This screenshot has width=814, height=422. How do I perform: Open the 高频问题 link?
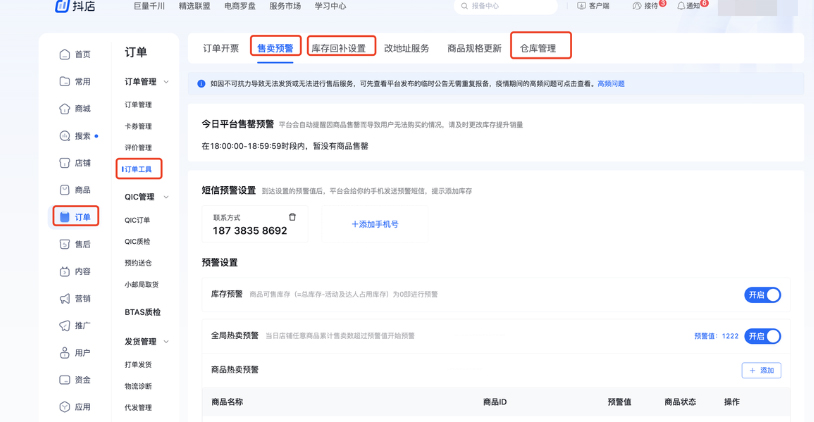click(611, 84)
